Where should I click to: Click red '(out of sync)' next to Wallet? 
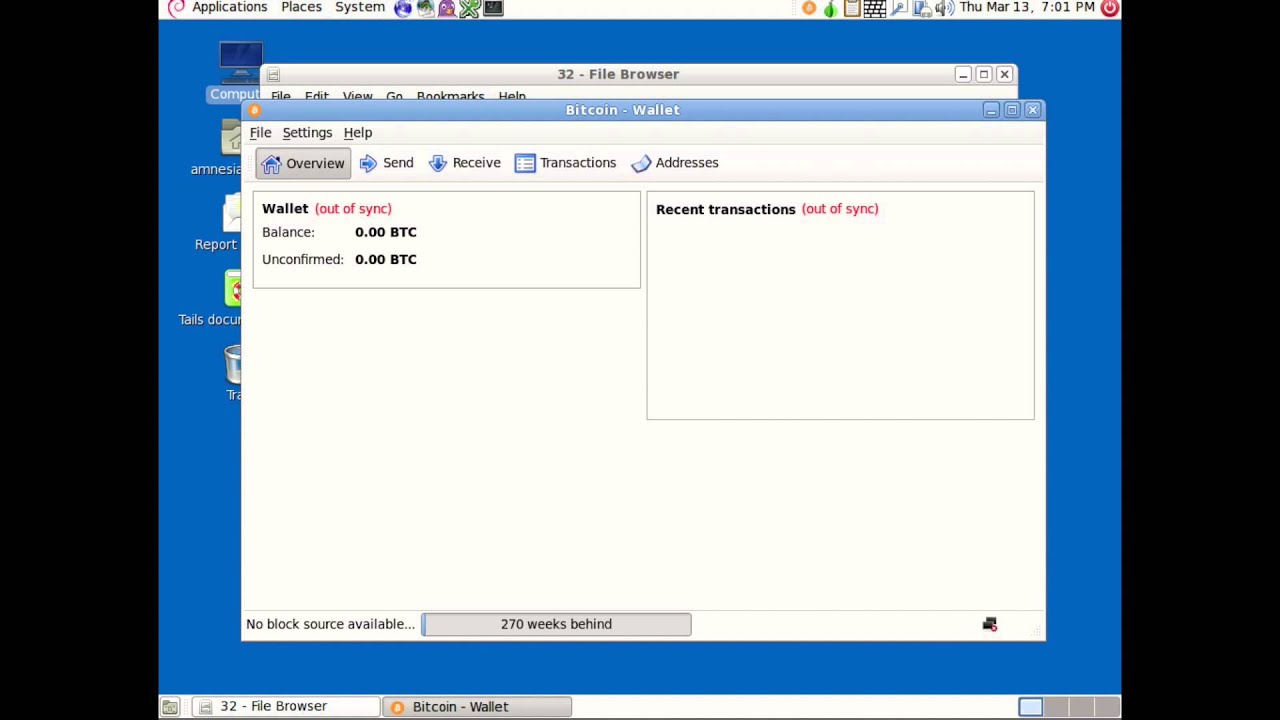pyautogui.click(x=353, y=209)
